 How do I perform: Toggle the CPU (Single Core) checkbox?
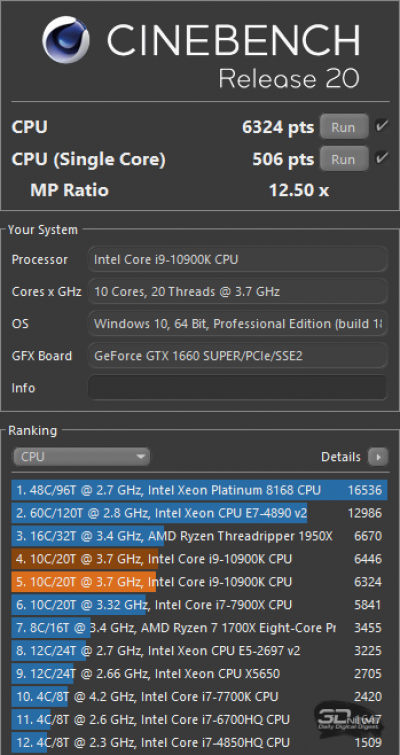382,158
